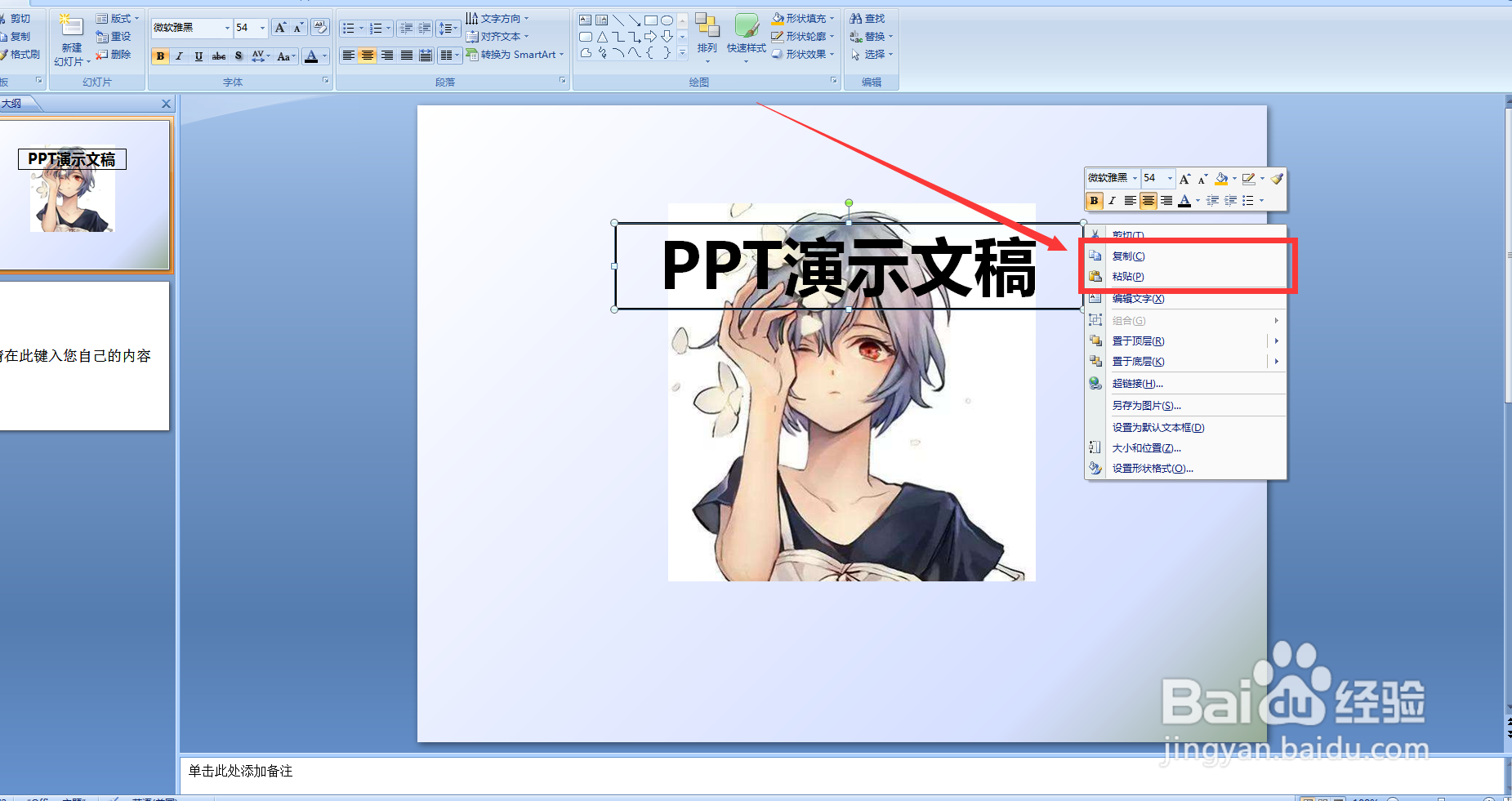Open the Text Direction (文字方向) dropdown
The width and height of the screenshot is (1512, 801).
pyautogui.click(x=497, y=18)
